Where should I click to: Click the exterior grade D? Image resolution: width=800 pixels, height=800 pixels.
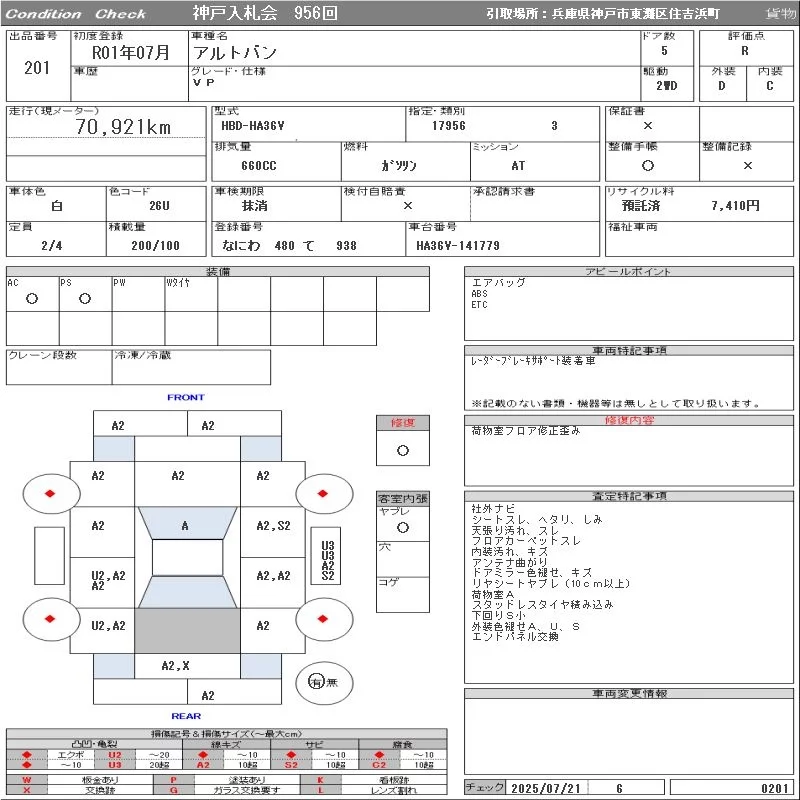pos(721,86)
